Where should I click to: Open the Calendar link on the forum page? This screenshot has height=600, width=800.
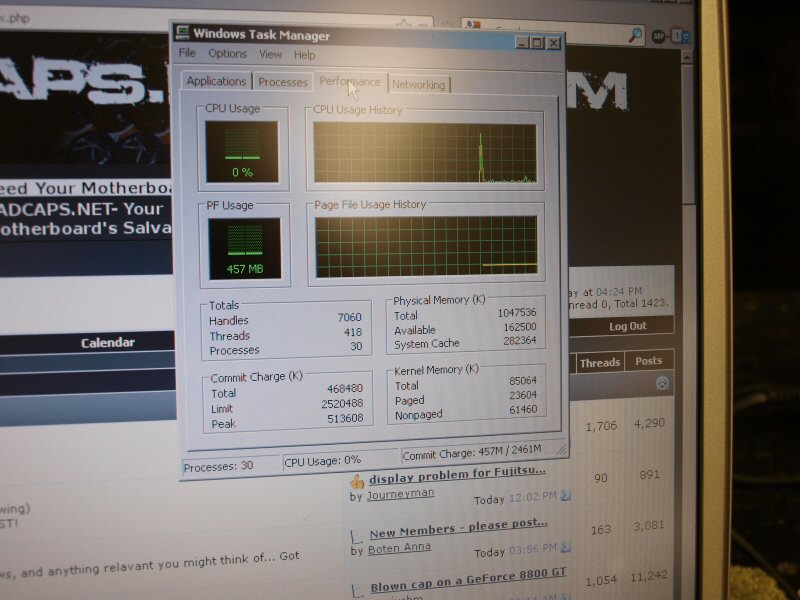108,342
